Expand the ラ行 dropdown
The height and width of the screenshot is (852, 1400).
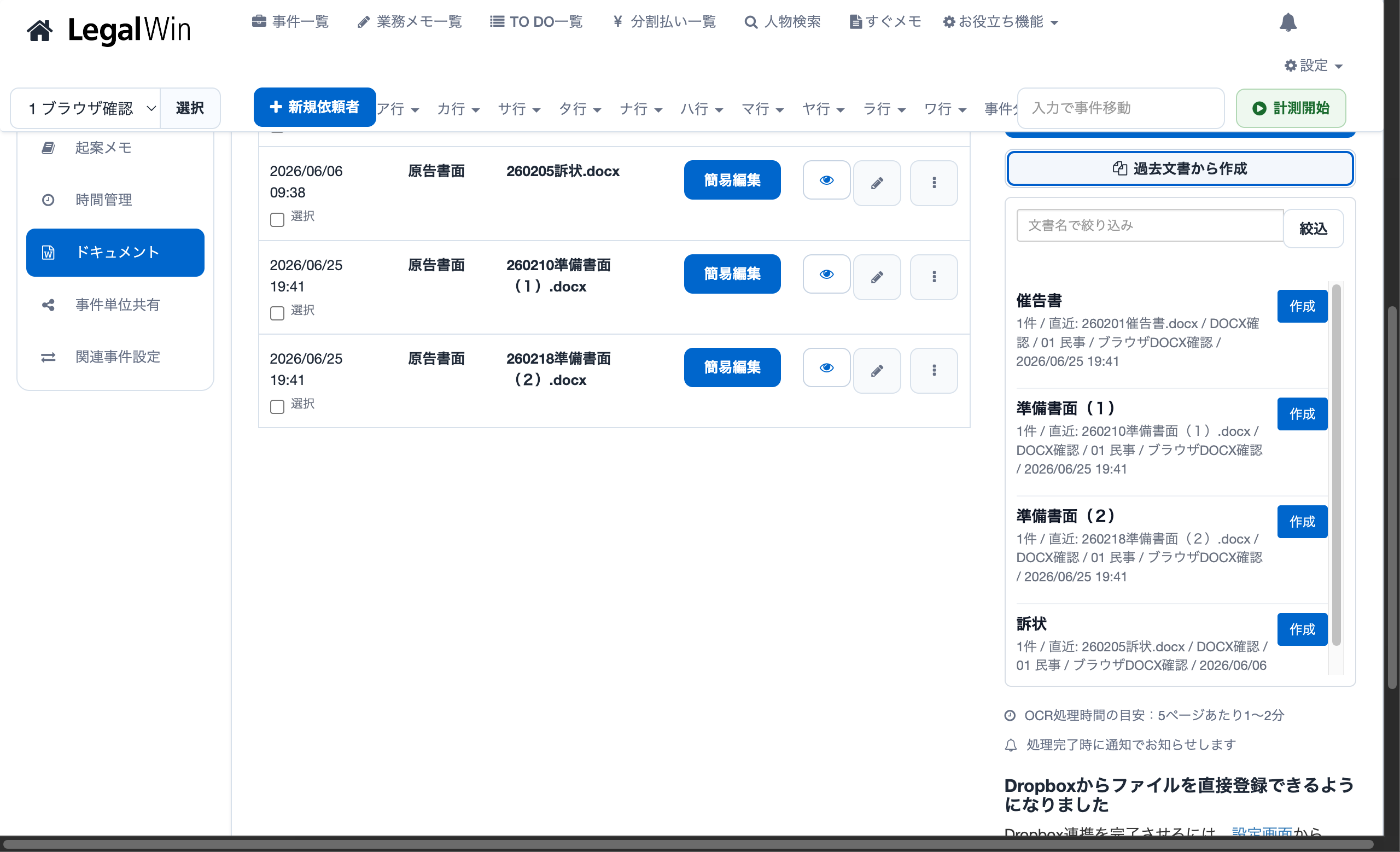coord(884,108)
